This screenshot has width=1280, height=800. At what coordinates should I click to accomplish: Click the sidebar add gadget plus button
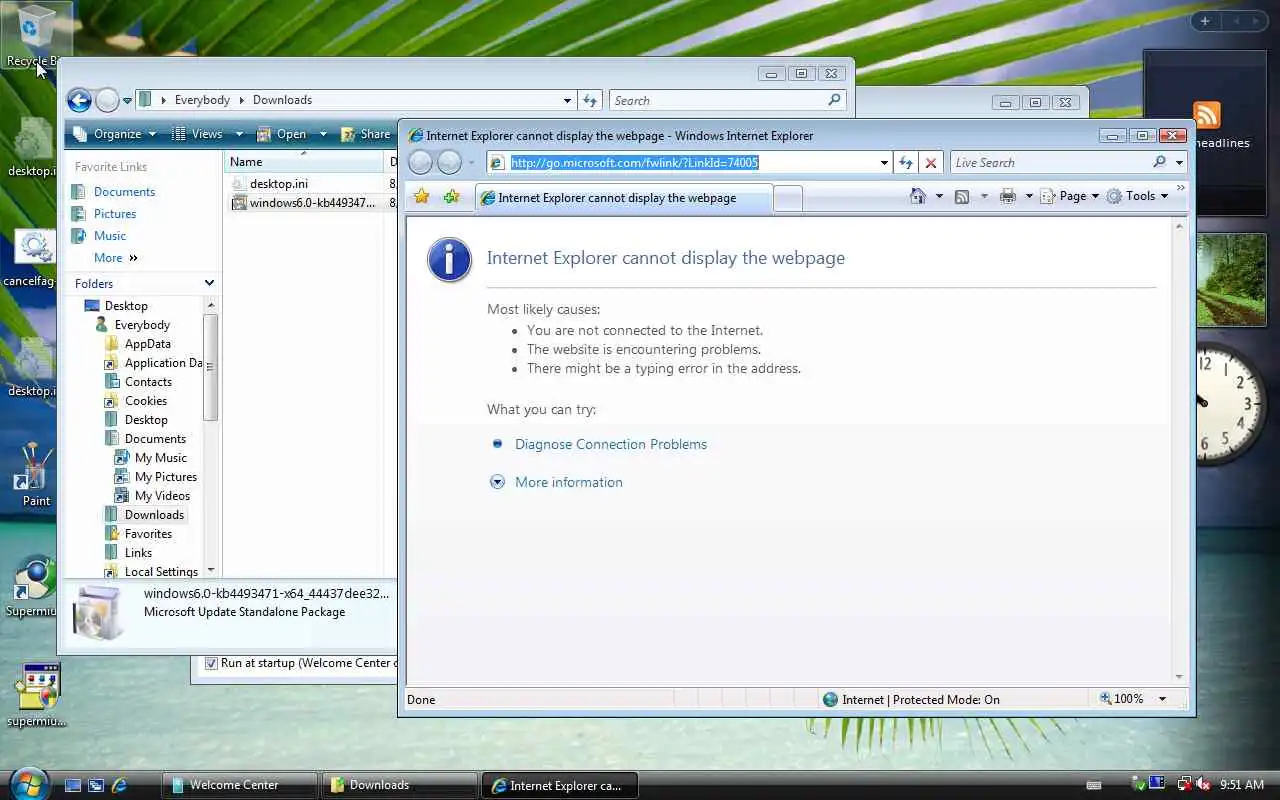(1205, 21)
